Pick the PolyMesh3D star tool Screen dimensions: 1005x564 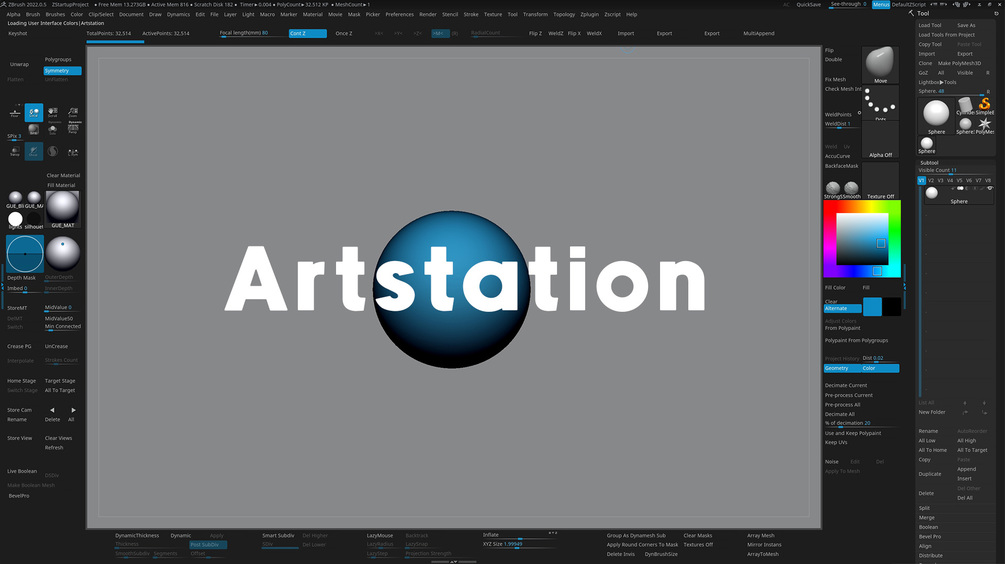[984, 126]
